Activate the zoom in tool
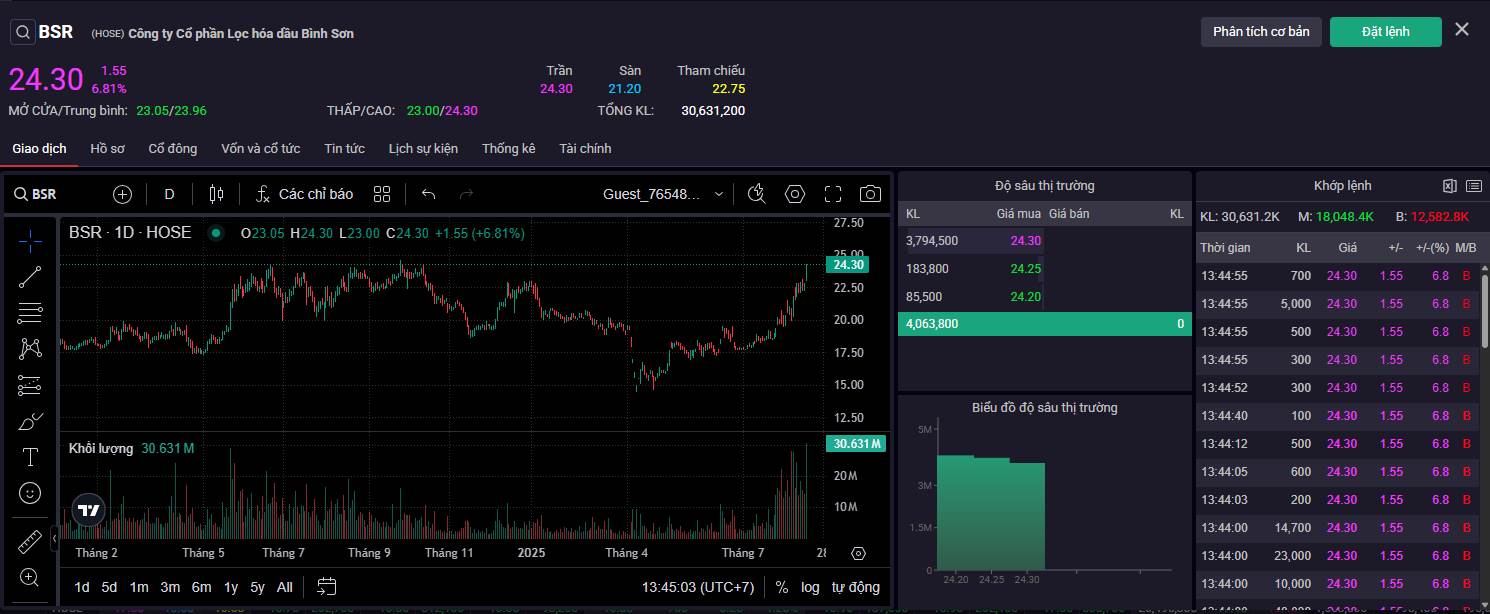 30,577
